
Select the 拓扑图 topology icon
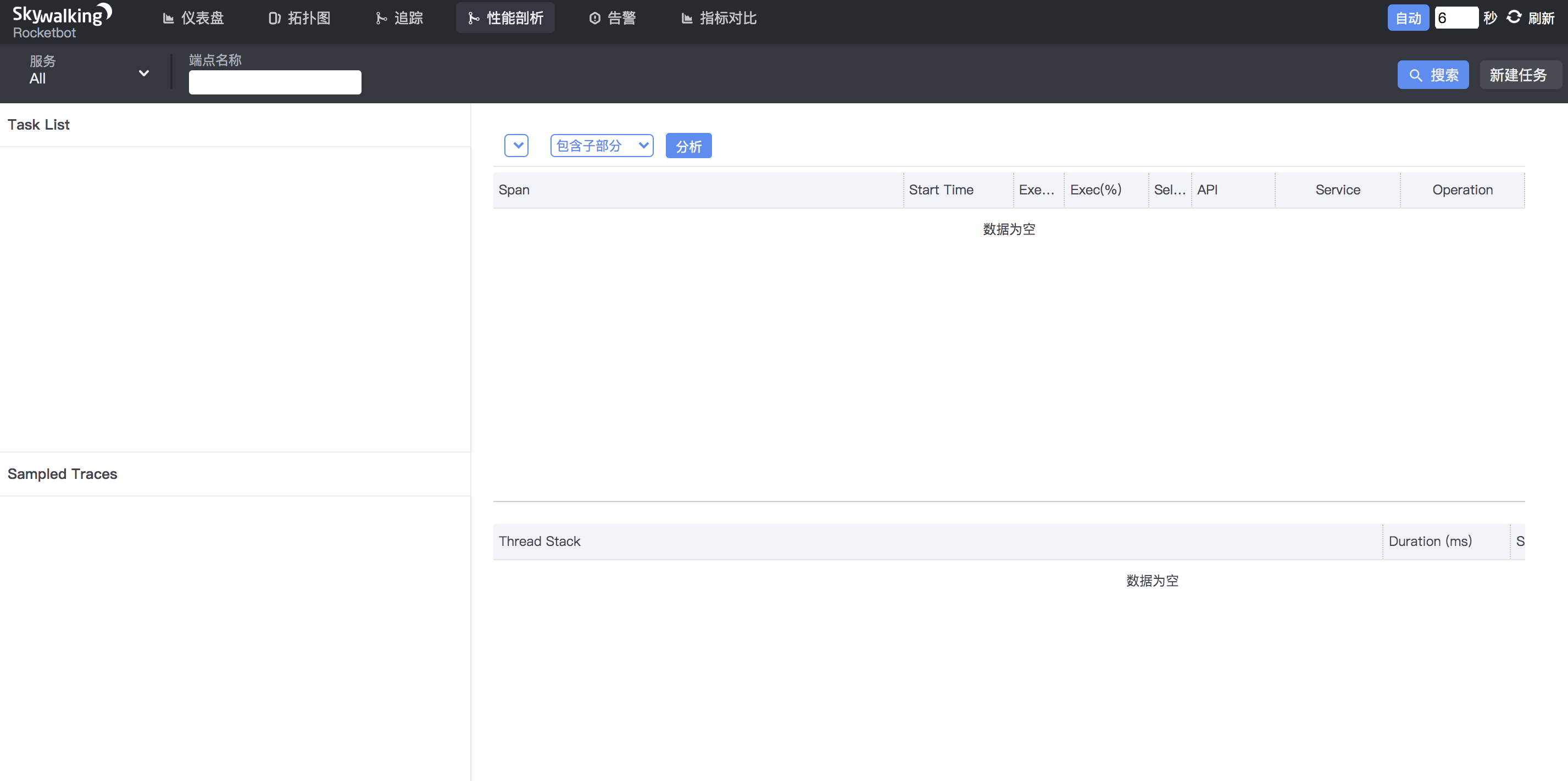[x=274, y=18]
